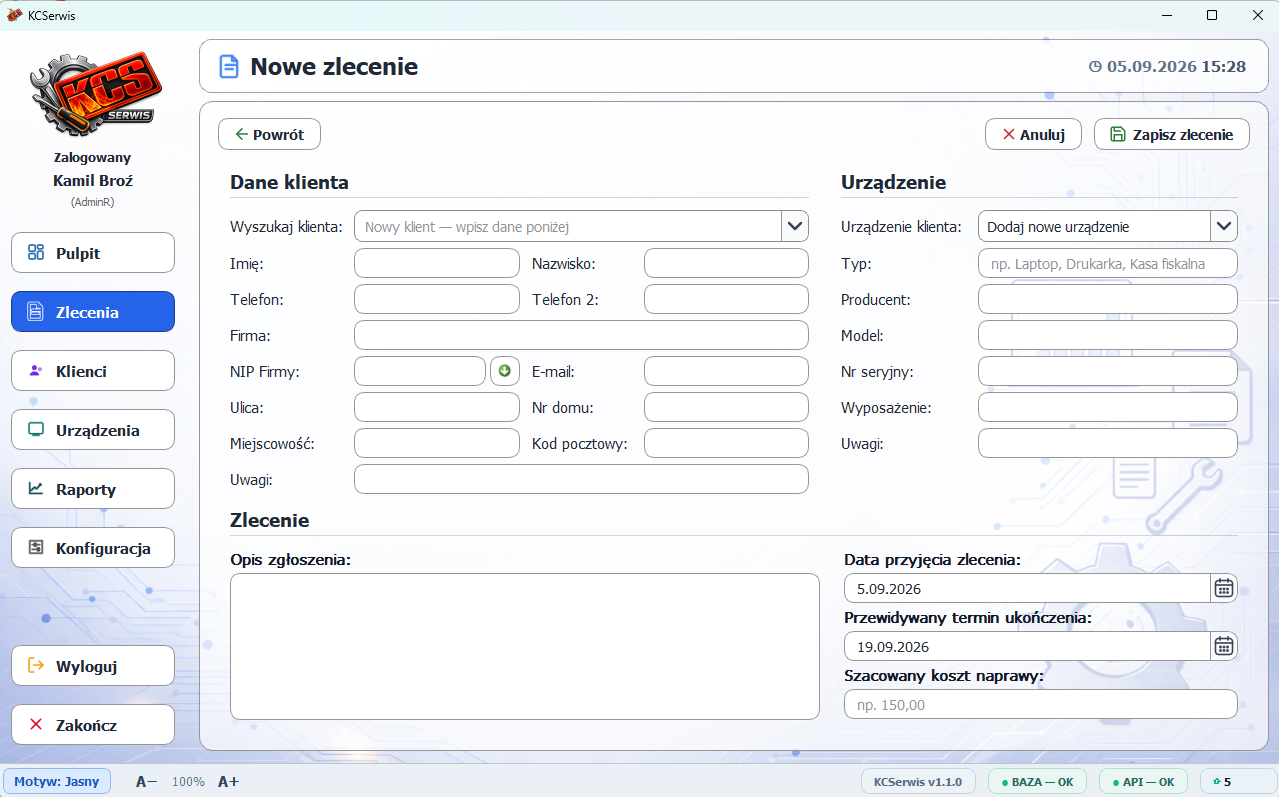Focus the Wyposażenie input field
Image resolution: width=1279 pixels, height=797 pixels.
click(x=1108, y=407)
